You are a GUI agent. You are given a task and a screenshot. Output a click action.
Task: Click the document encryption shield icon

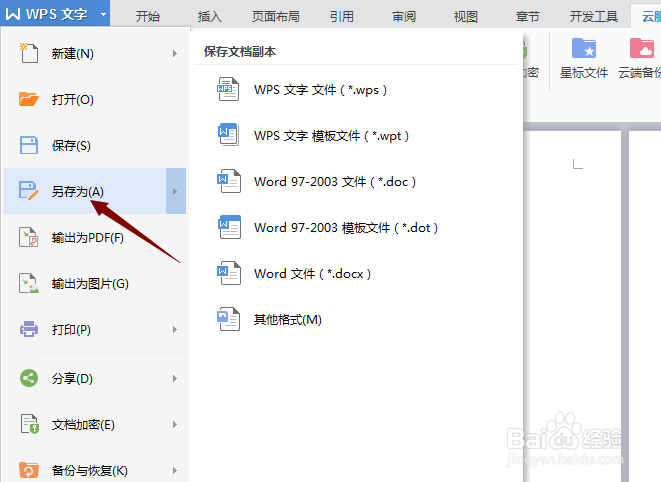30,424
